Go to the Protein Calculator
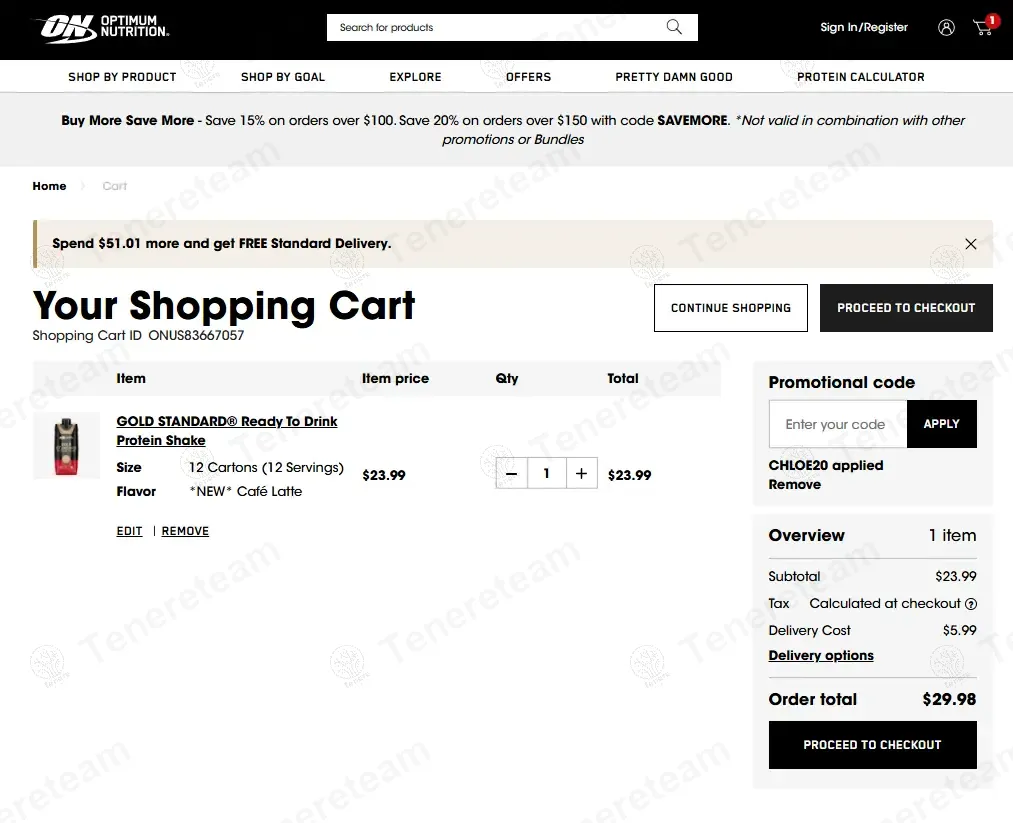 pyautogui.click(x=860, y=77)
